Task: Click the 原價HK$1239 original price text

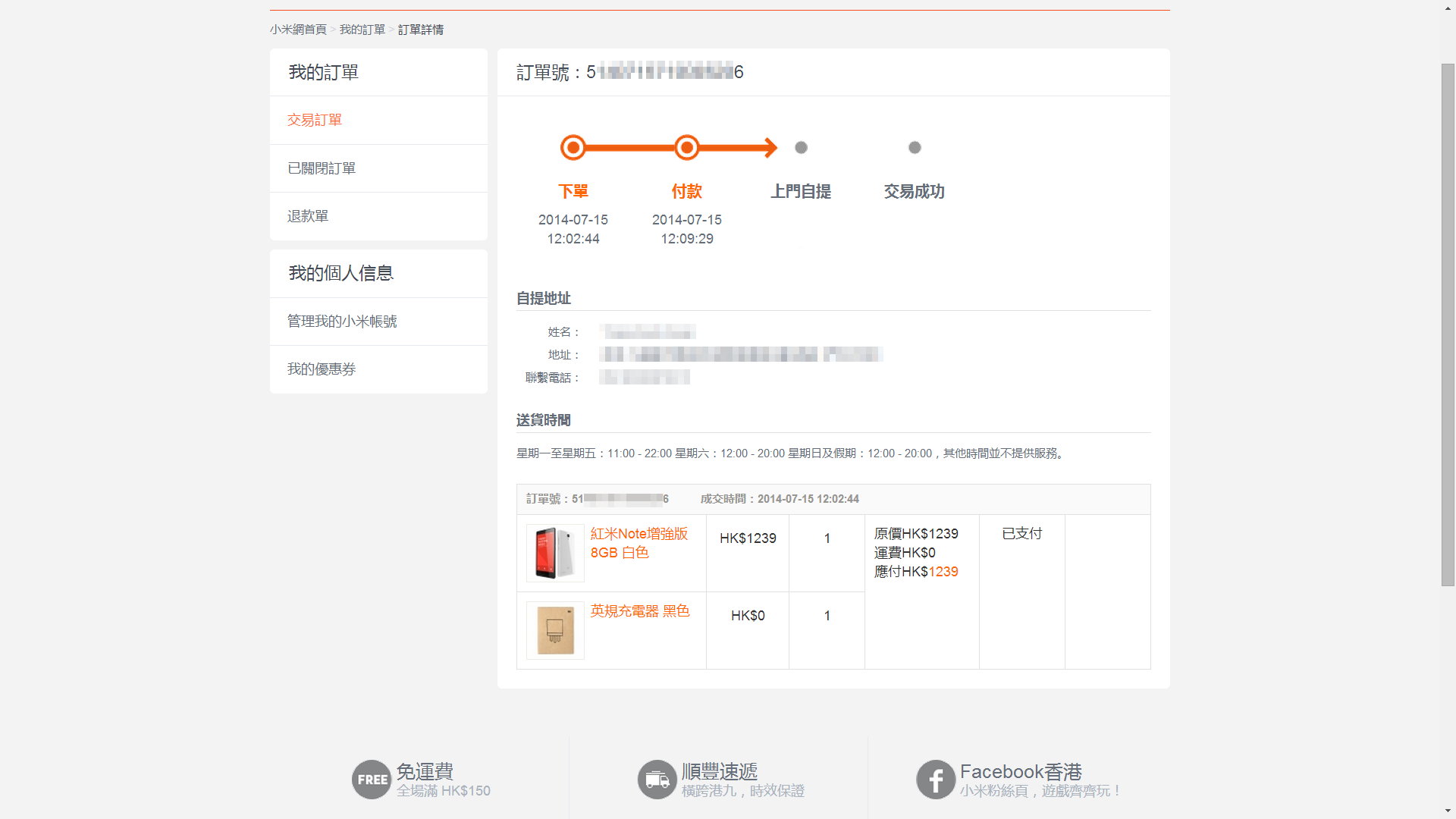Action: pos(916,534)
